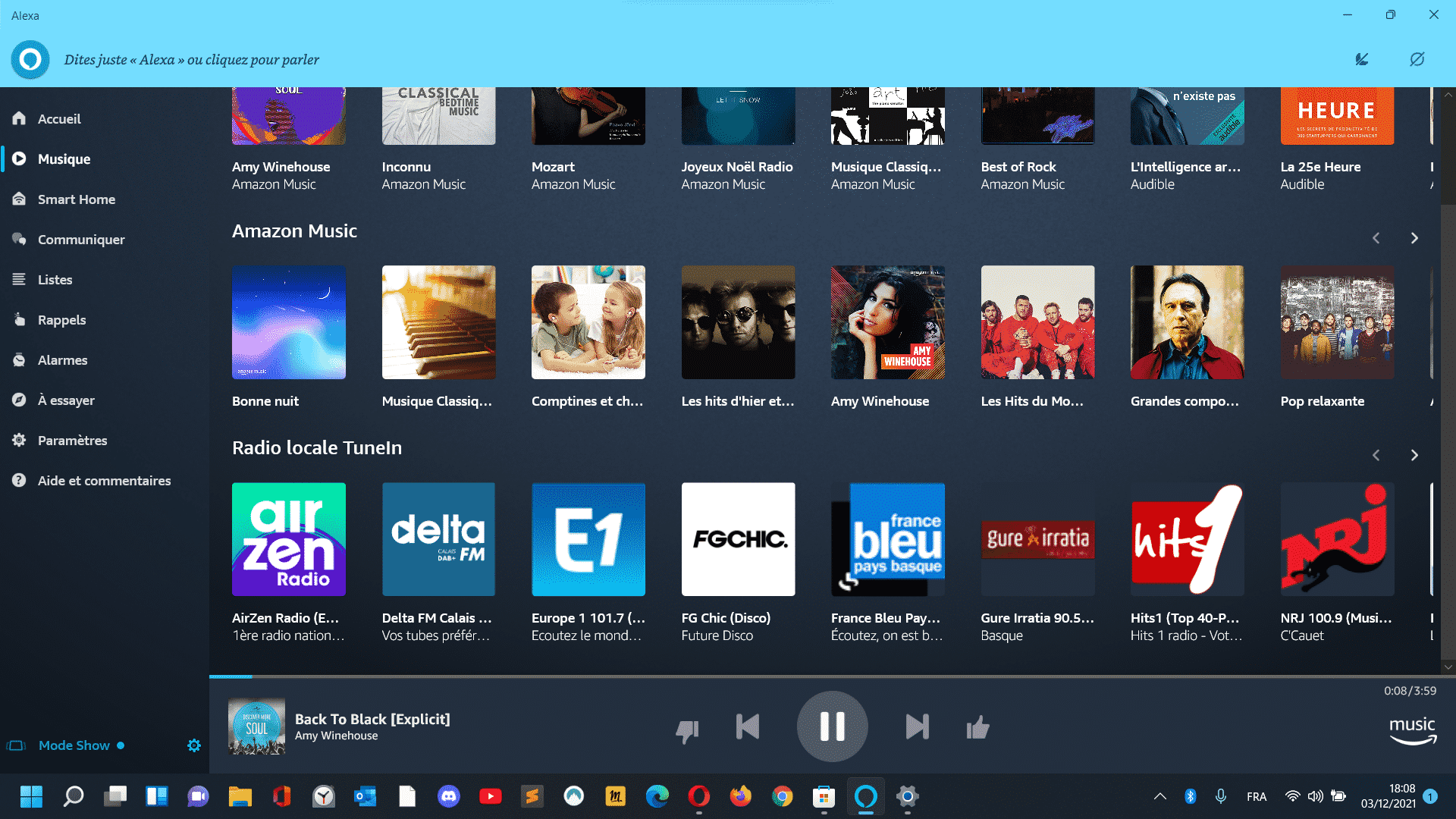Open Grandes compo... playlist cover

[x=1188, y=322]
